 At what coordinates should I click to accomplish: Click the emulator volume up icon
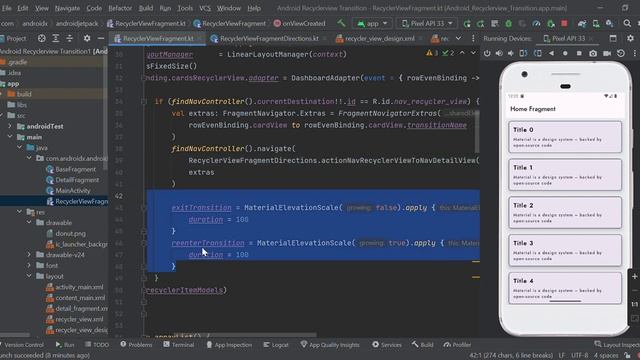[x=499, y=53]
